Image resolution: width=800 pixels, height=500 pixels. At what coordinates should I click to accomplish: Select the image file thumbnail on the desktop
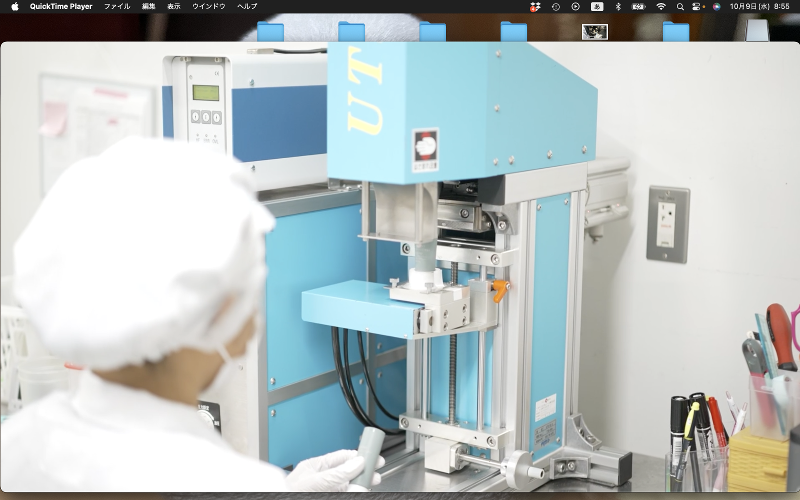click(595, 31)
